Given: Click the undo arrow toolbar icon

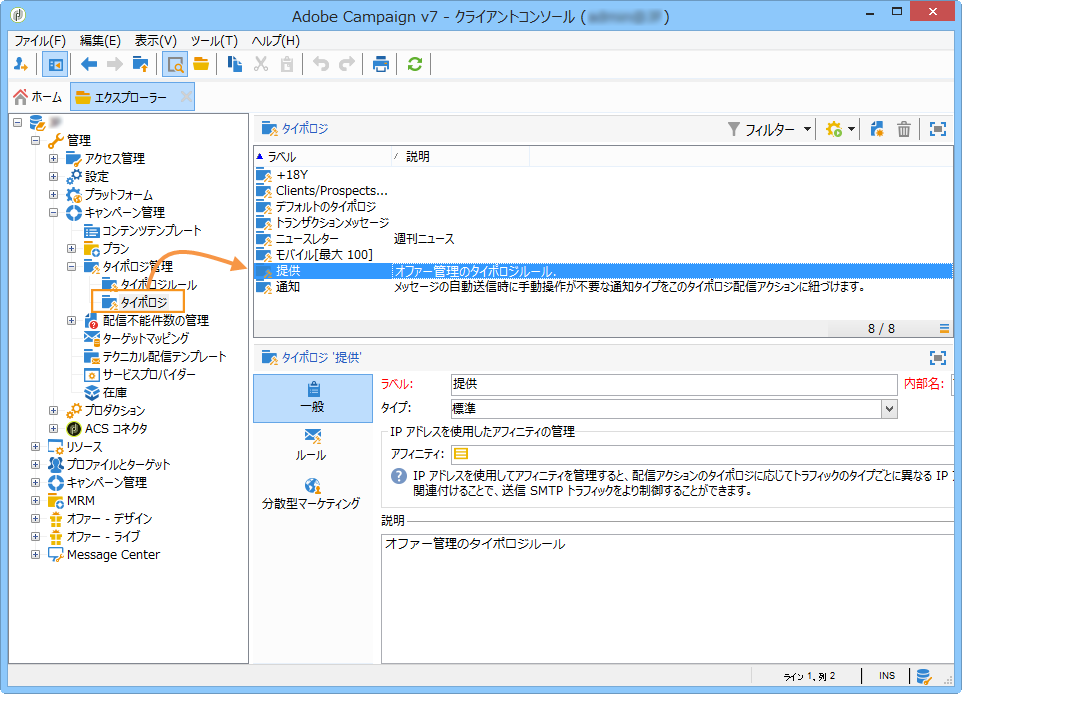Looking at the screenshot, I should click(320, 65).
